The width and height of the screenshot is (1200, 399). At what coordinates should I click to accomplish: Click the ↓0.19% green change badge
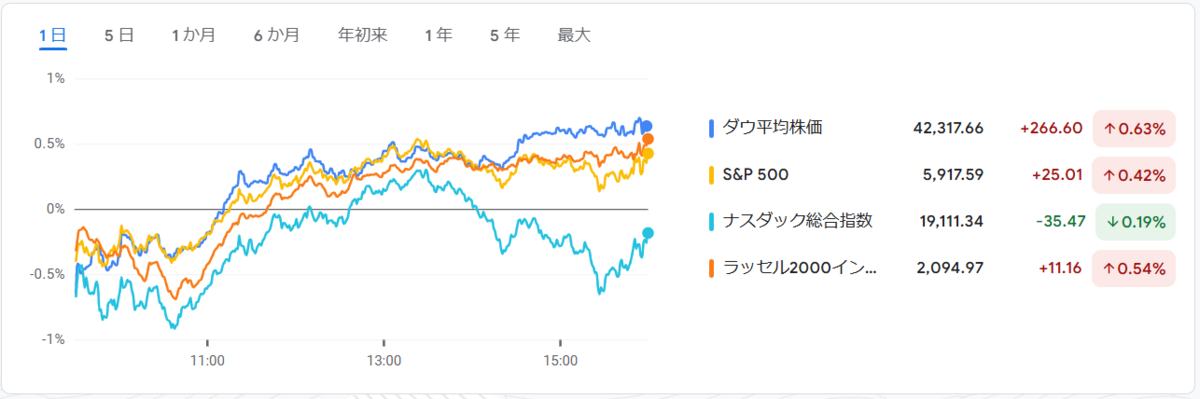pyautogui.click(x=1134, y=222)
